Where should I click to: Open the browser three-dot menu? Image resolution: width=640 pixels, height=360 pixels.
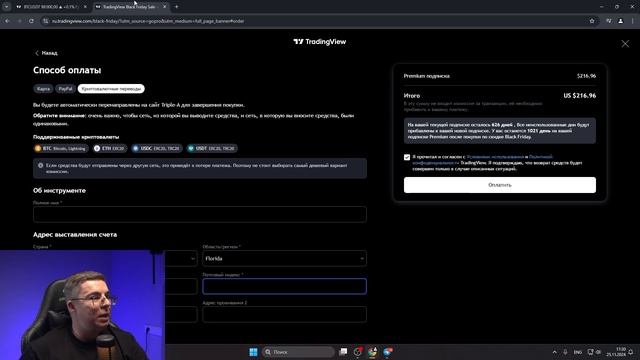[633, 21]
